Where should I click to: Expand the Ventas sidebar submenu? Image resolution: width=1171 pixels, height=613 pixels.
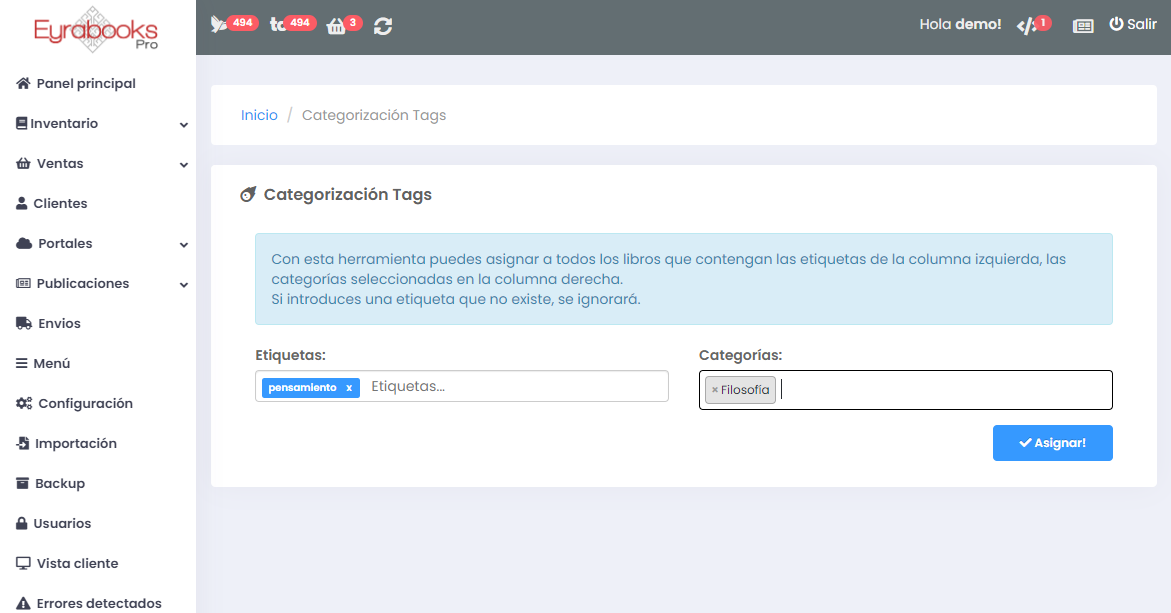click(x=98, y=164)
